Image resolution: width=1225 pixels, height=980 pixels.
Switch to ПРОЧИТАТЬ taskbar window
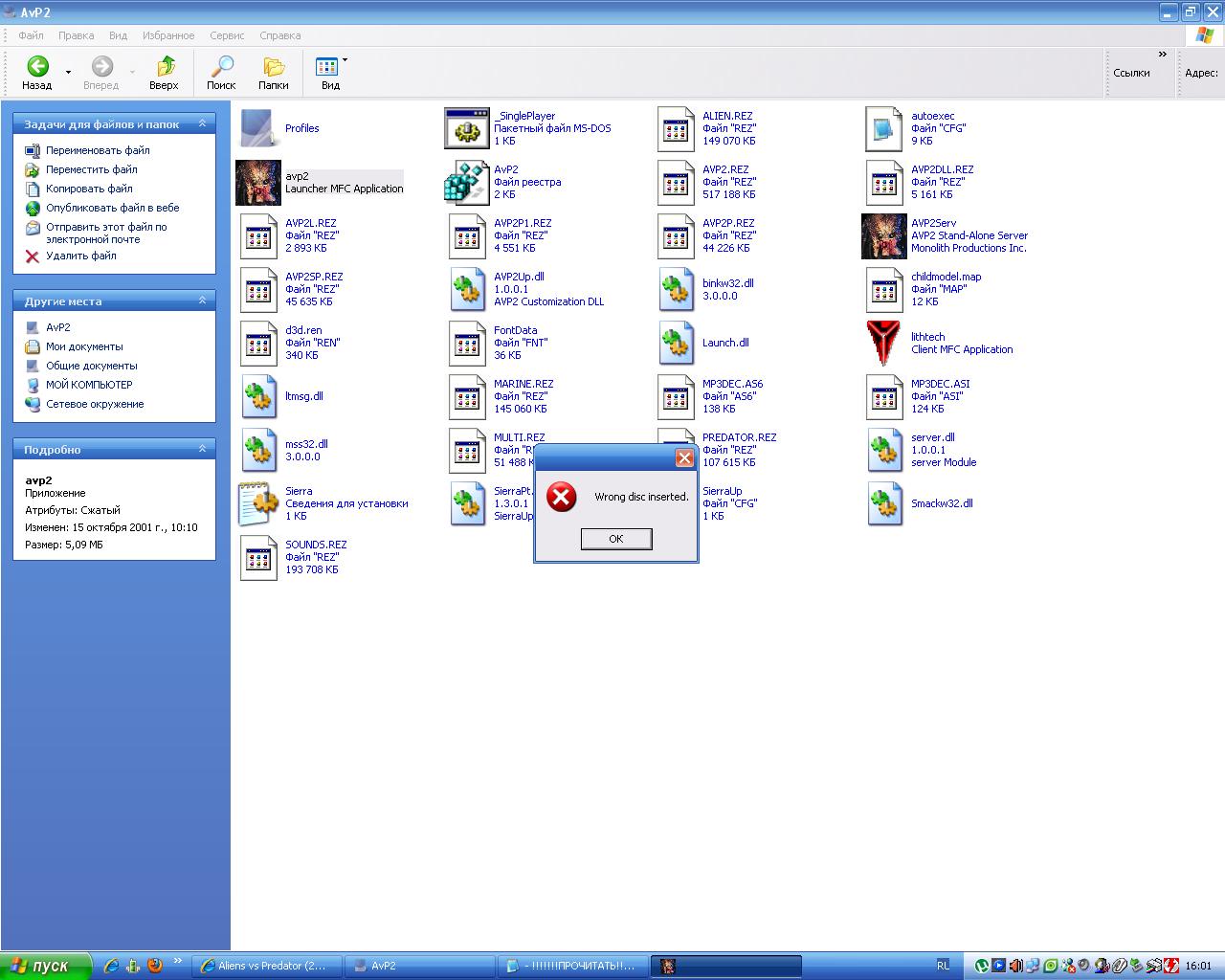573,967
